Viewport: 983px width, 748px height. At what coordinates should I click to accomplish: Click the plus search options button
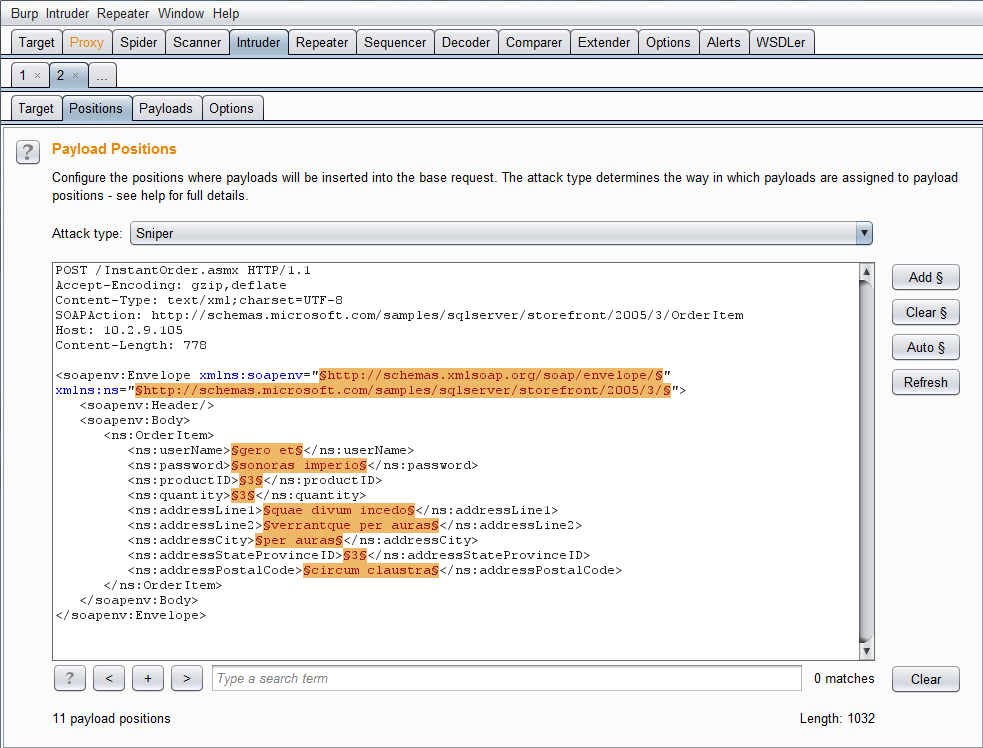pyautogui.click(x=148, y=678)
